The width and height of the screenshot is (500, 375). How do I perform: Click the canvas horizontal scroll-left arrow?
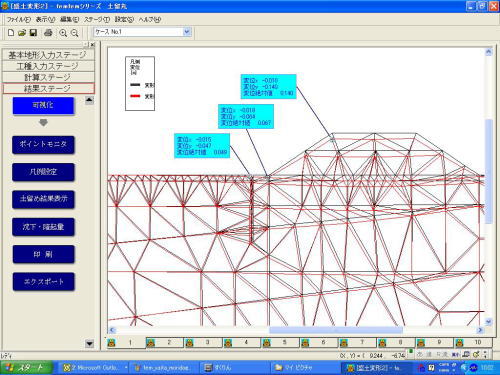pyautogui.click(x=112, y=330)
